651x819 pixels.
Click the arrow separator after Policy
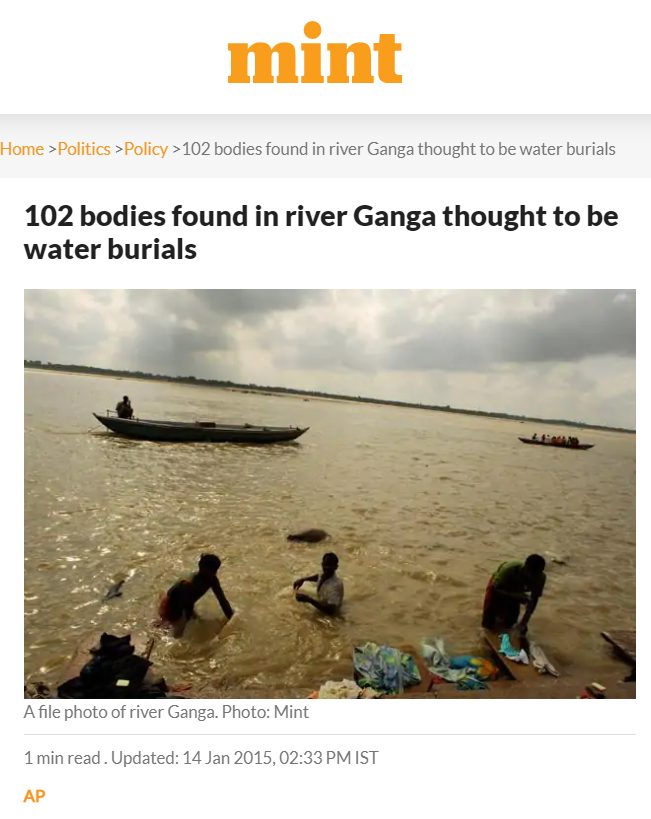click(x=176, y=150)
